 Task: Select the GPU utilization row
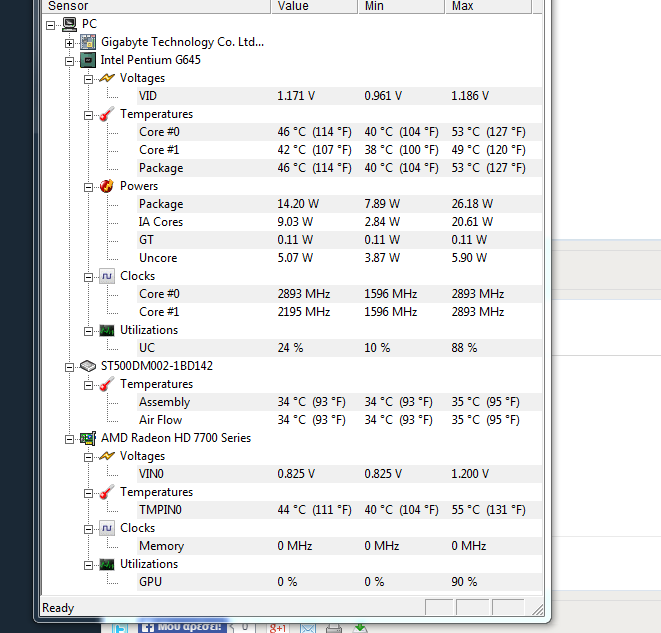(339, 582)
